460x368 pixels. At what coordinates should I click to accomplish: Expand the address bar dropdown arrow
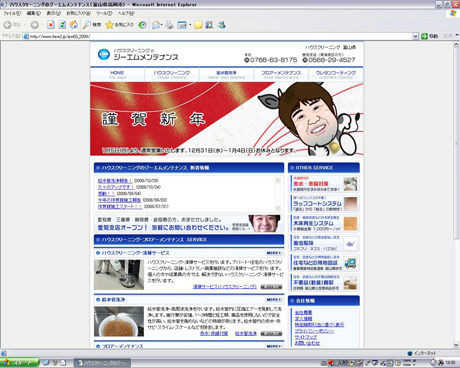pyautogui.click(x=415, y=36)
